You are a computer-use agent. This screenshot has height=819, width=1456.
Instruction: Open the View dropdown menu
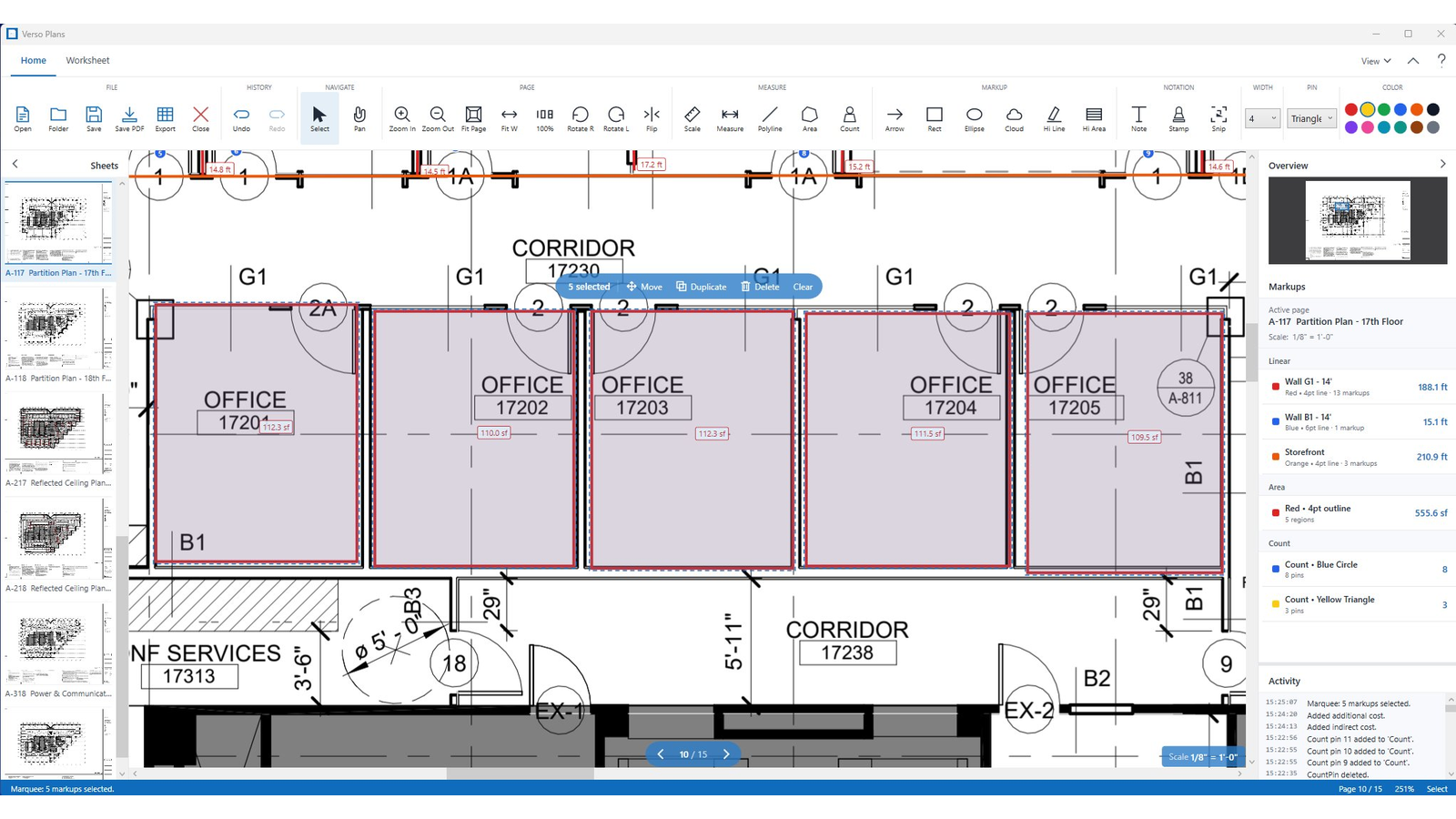click(1376, 61)
